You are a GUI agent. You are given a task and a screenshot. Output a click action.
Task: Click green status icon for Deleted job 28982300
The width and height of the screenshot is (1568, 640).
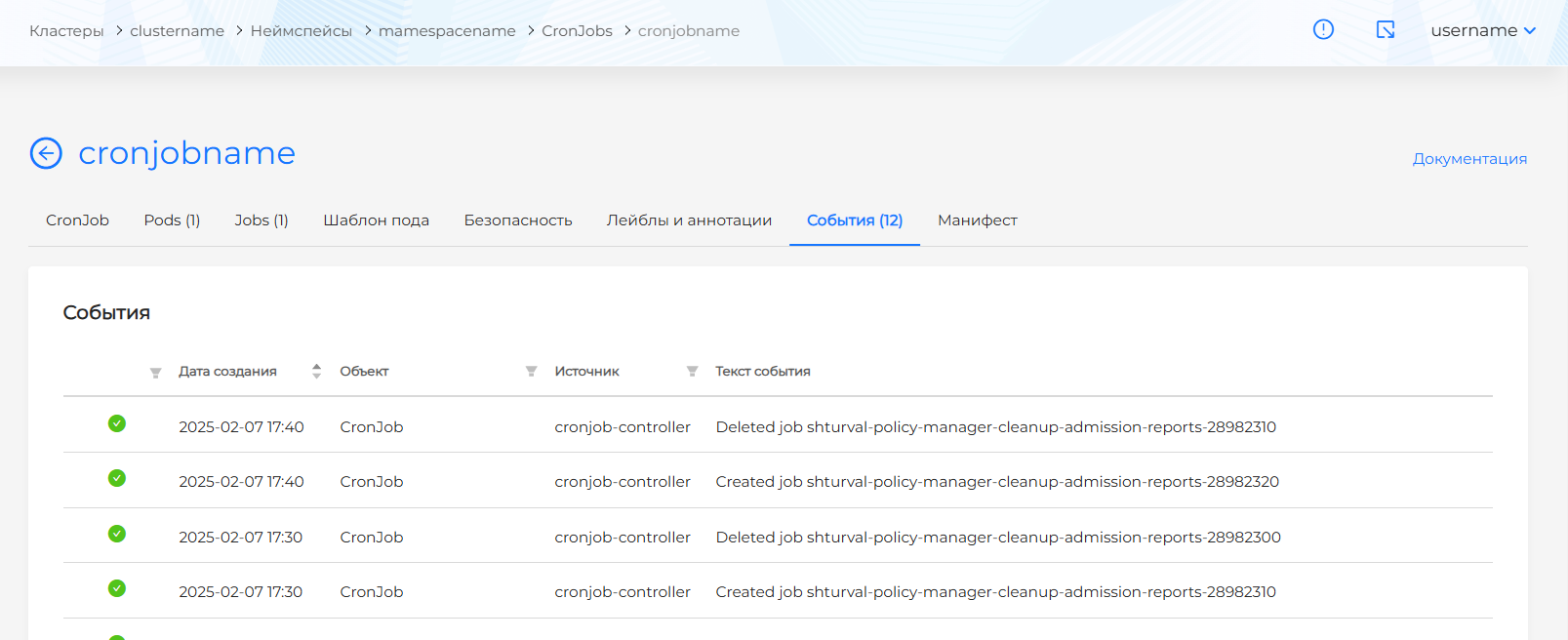[117, 534]
